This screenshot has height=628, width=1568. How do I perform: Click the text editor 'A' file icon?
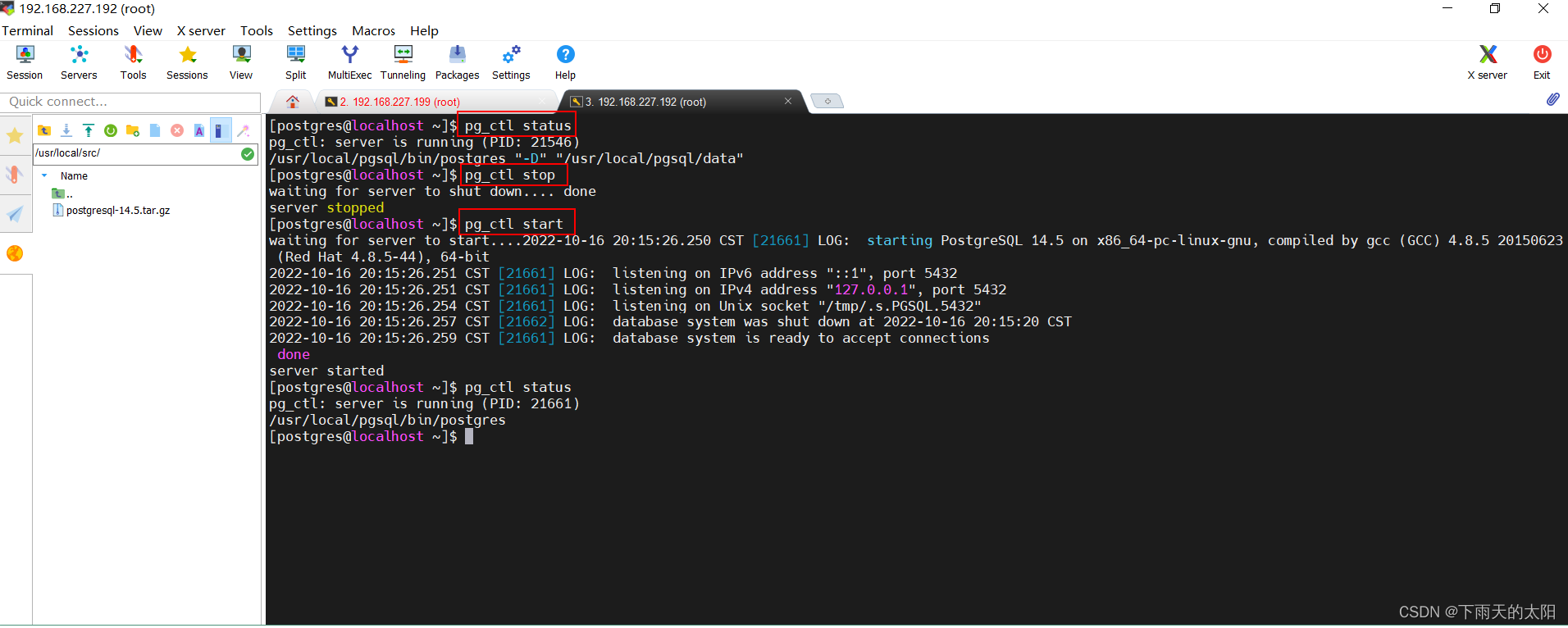[x=199, y=130]
